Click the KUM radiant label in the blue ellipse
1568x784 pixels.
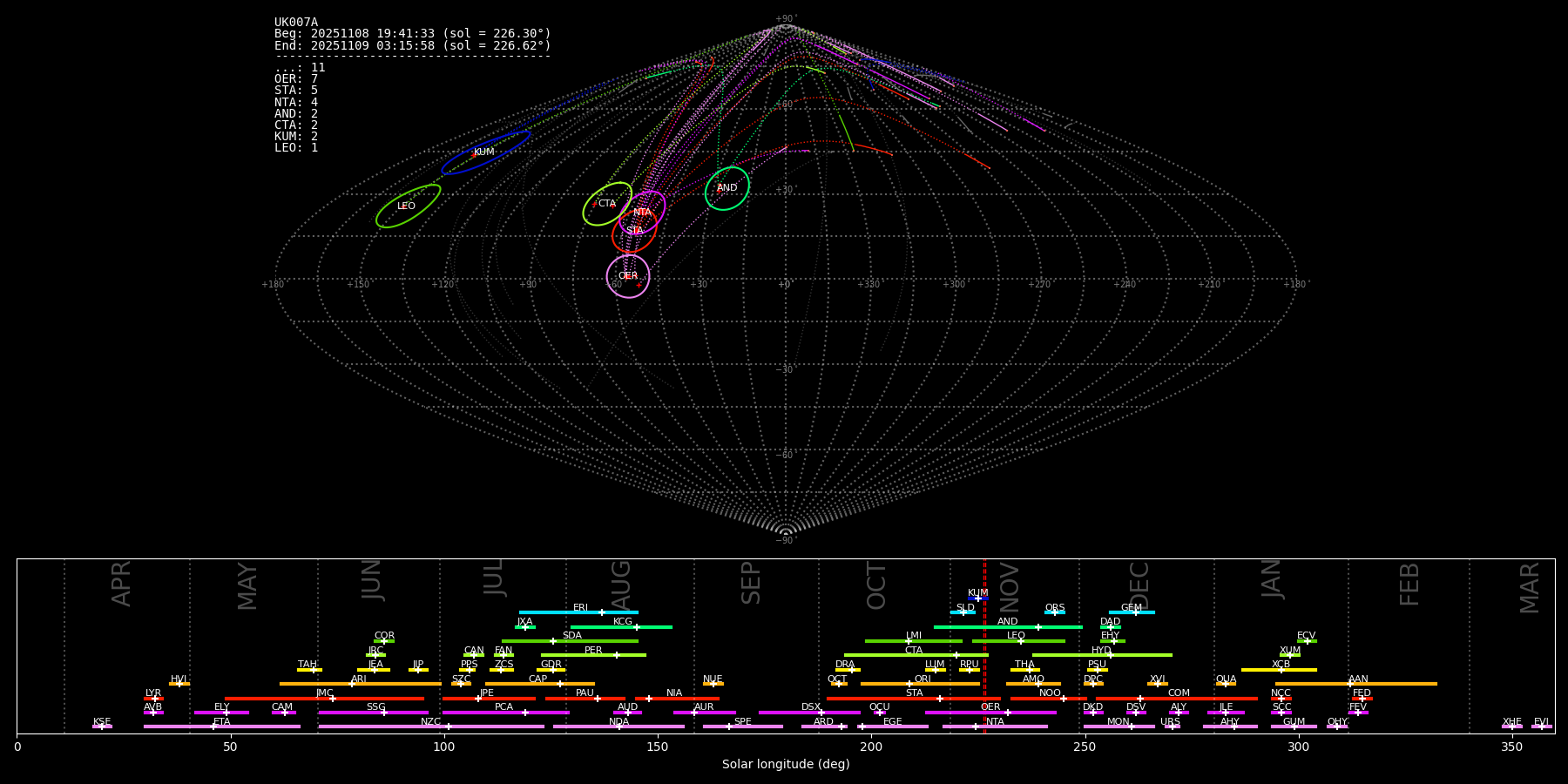tap(483, 152)
